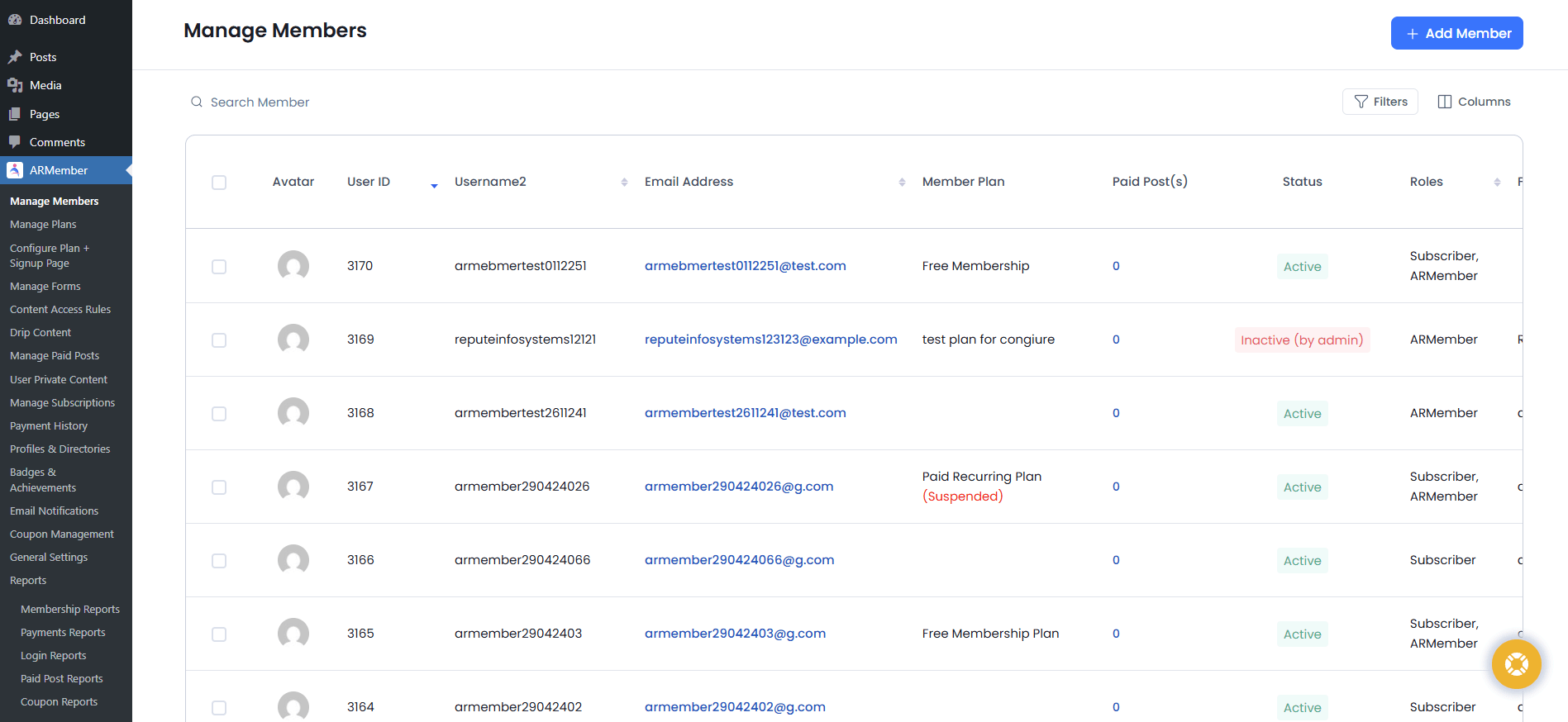Click the Add Member button

coord(1456,33)
